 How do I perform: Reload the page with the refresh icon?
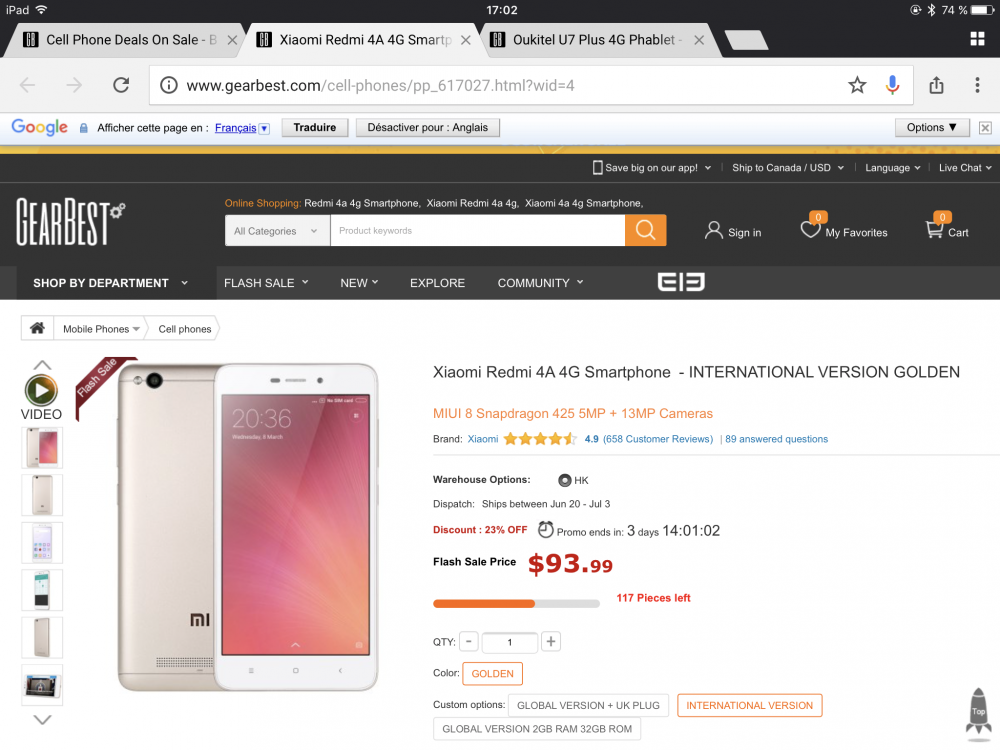coord(121,85)
